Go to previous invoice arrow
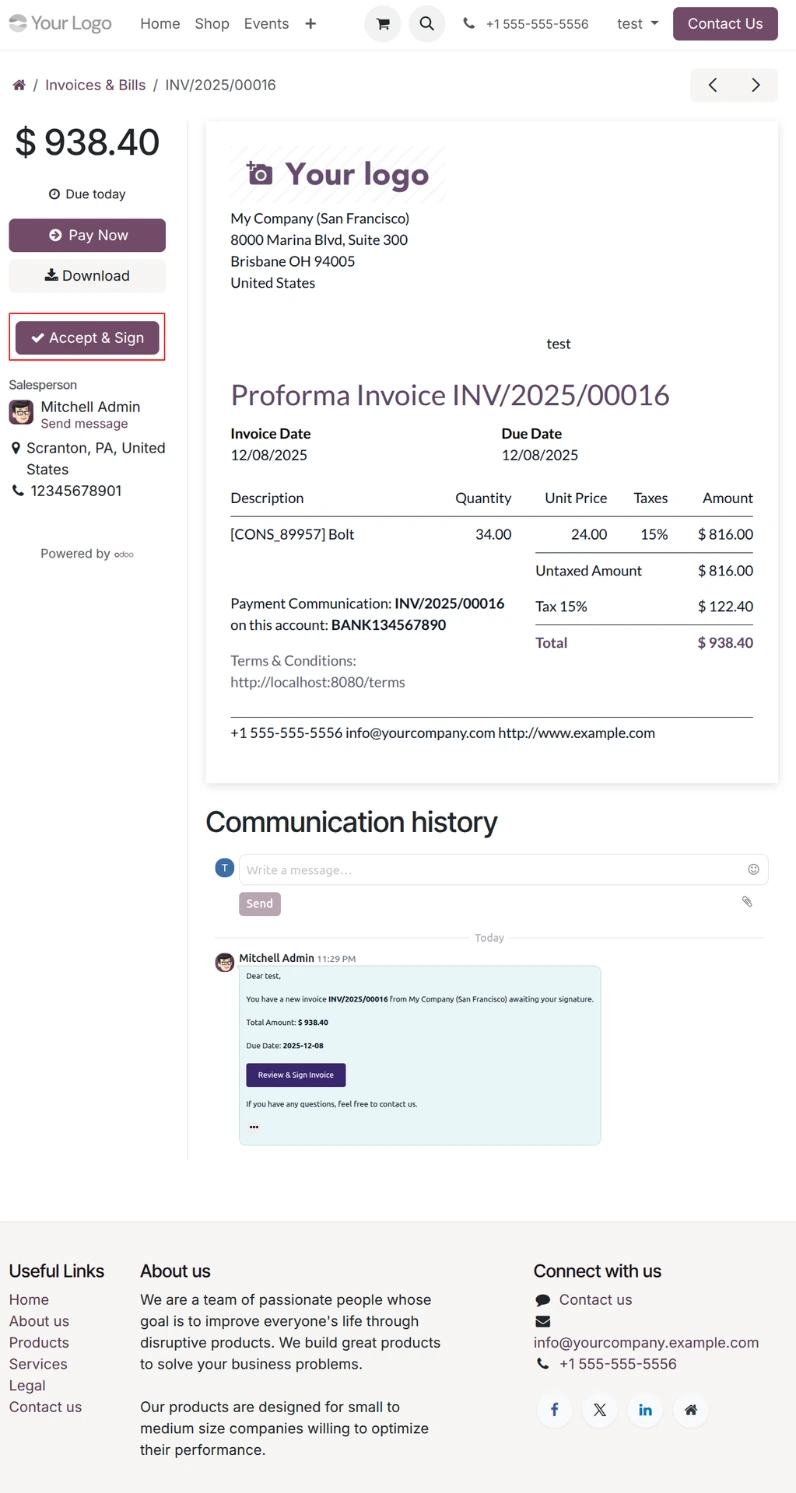The width and height of the screenshot is (796, 1493). point(713,85)
